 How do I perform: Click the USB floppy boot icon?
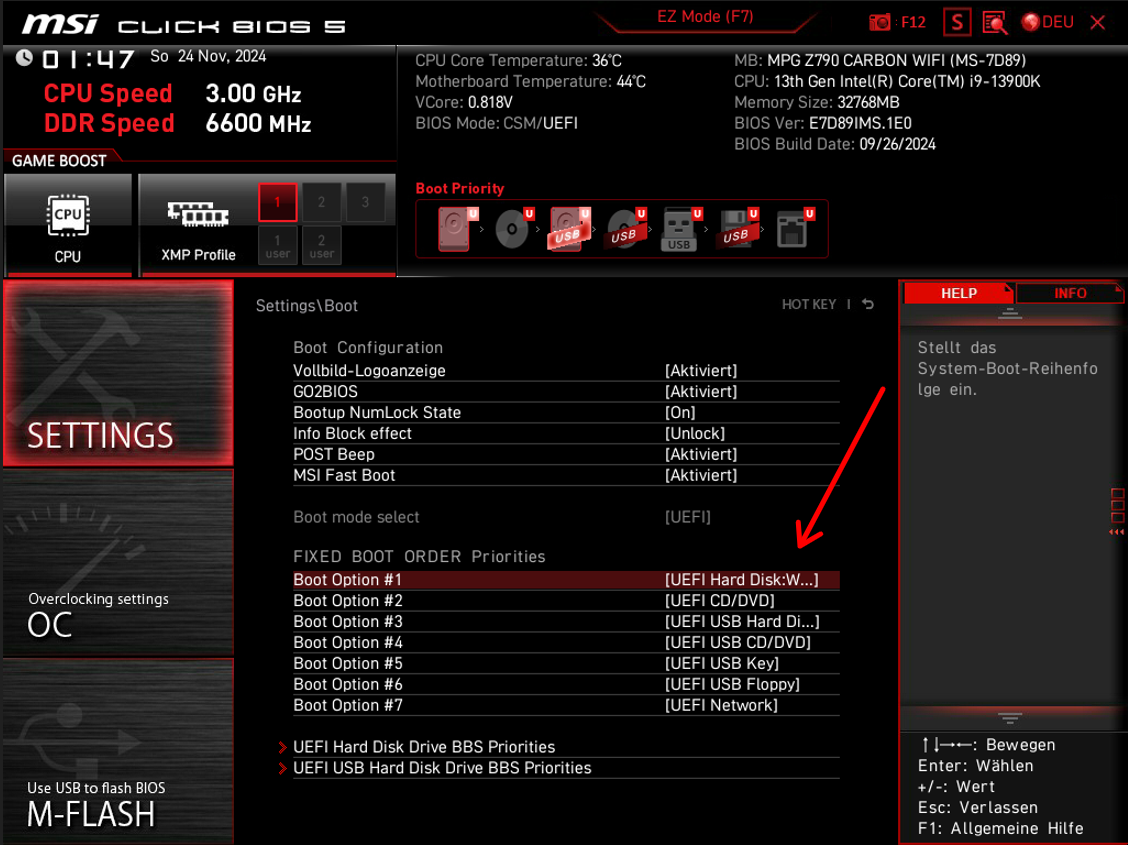pyautogui.click(x=737, y=229)
